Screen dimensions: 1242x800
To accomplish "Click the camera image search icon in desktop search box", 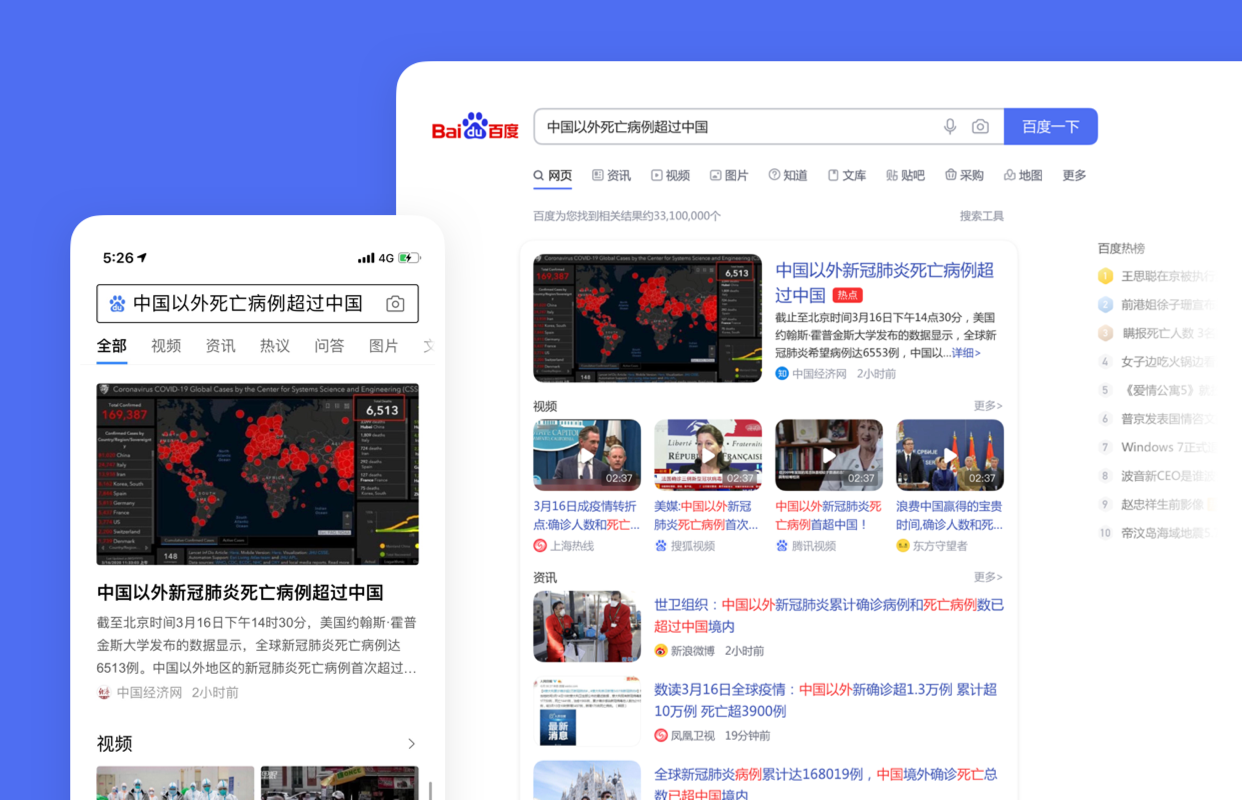I will pyautogui.click(x=980, y=127).
